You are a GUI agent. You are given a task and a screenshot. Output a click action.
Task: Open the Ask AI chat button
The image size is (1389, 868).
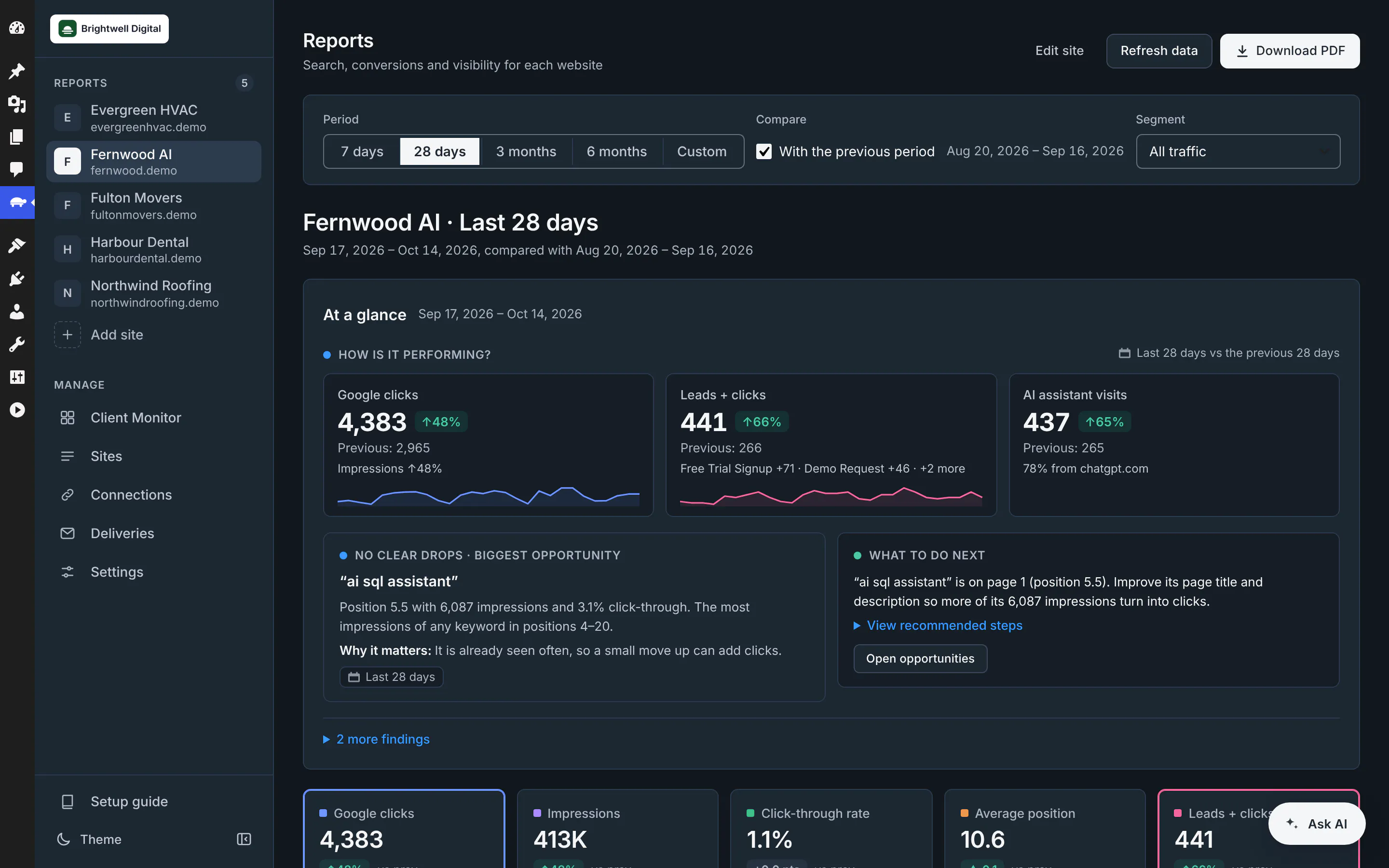coord(1317,824)
